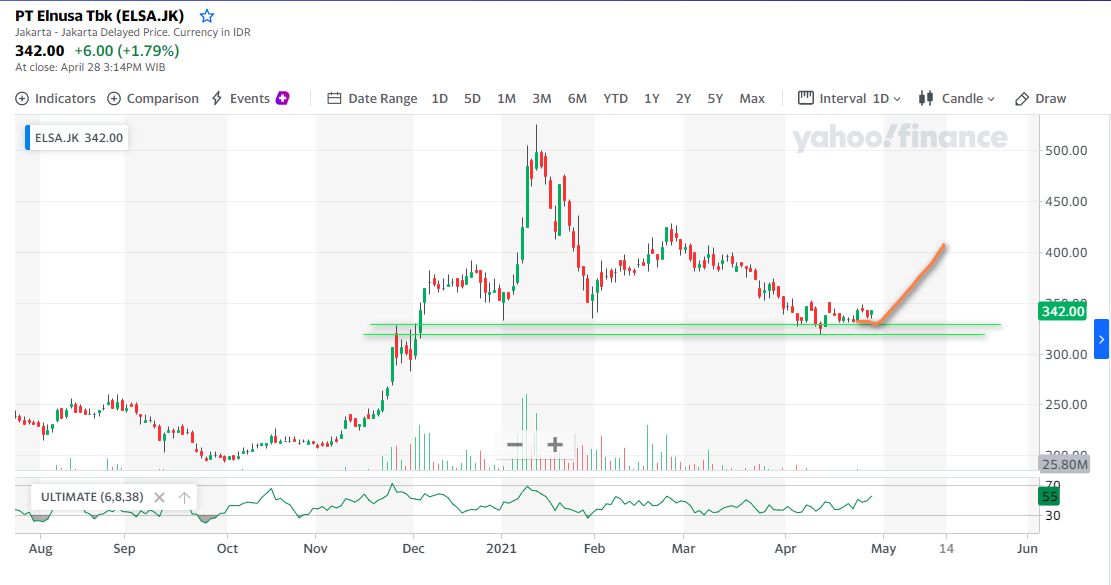The width and height of the screenshot is (1111, 585).
Task: Click the 500.00 price axis label
Action: pyautogui.click(x=1066, y=150)
